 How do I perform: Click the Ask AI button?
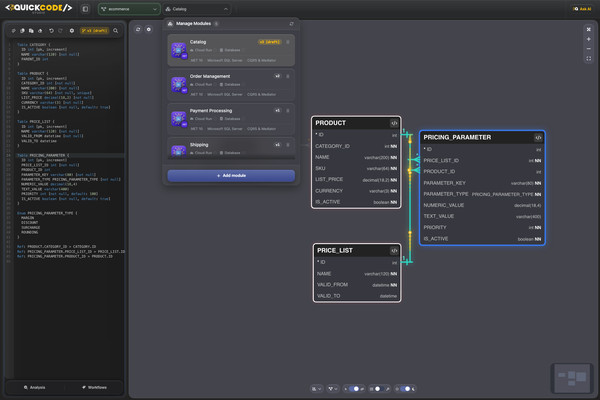coord(582,9)
